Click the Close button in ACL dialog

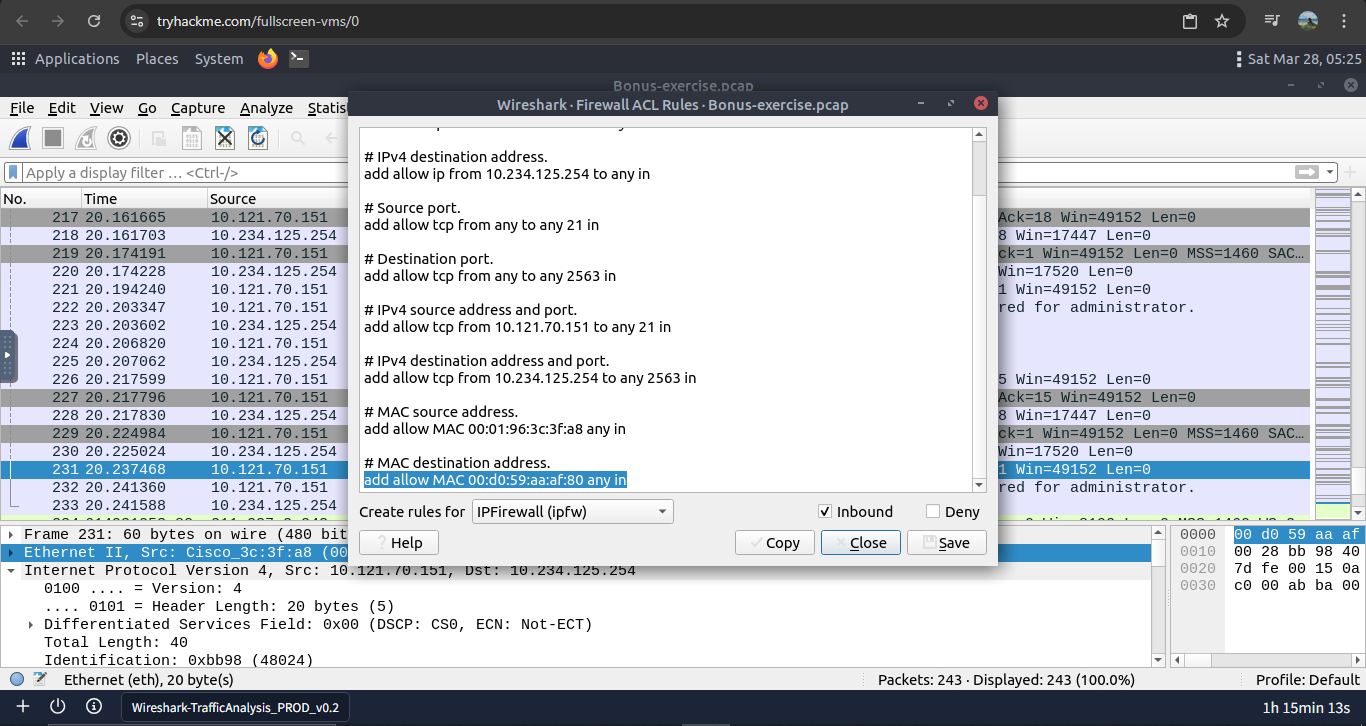coord(861,542)
